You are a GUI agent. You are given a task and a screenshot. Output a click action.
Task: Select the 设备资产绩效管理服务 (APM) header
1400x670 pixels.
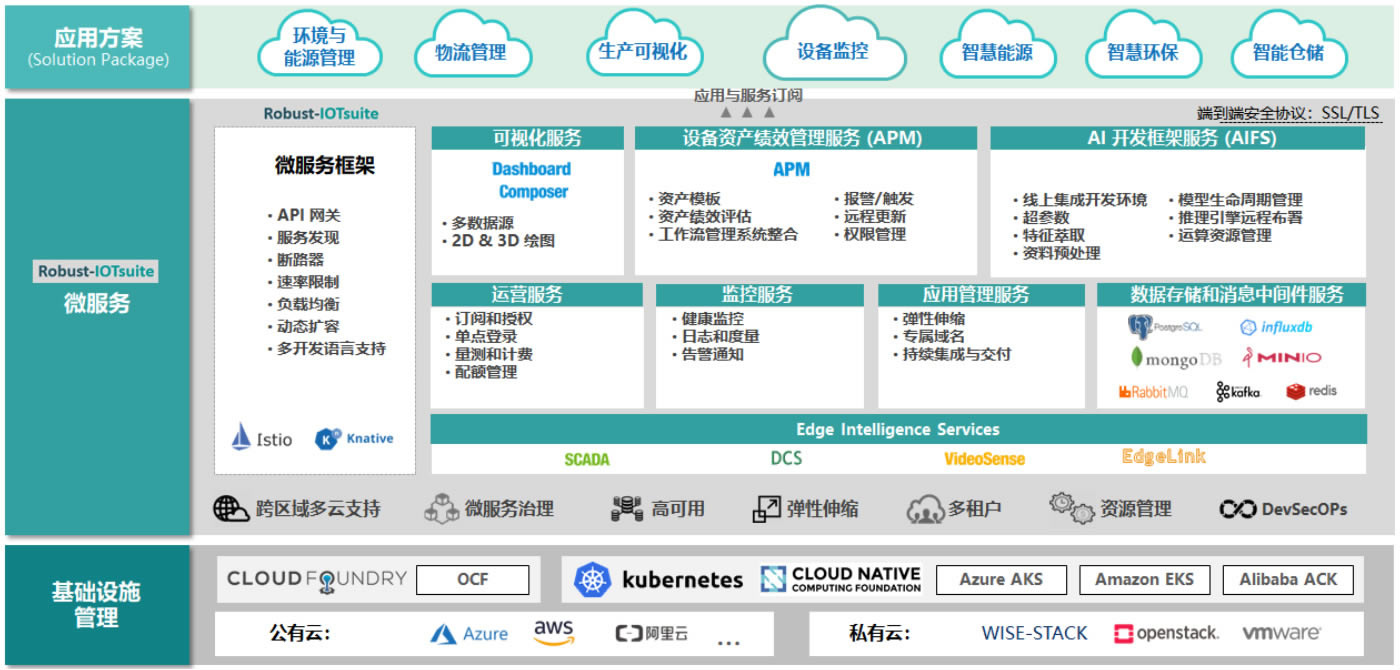pyautogui.click(x=805, y=138)
